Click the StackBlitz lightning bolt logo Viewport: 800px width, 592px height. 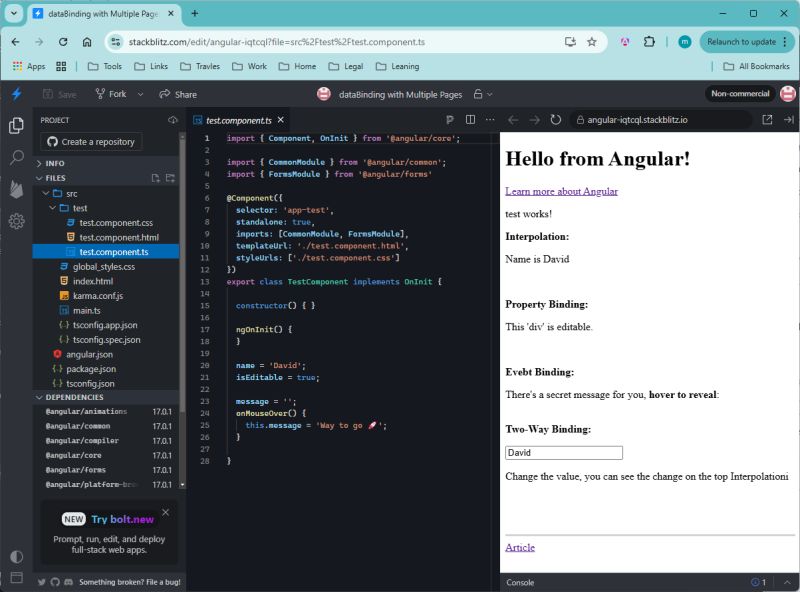pyautogui.click(x=15, y=93)
